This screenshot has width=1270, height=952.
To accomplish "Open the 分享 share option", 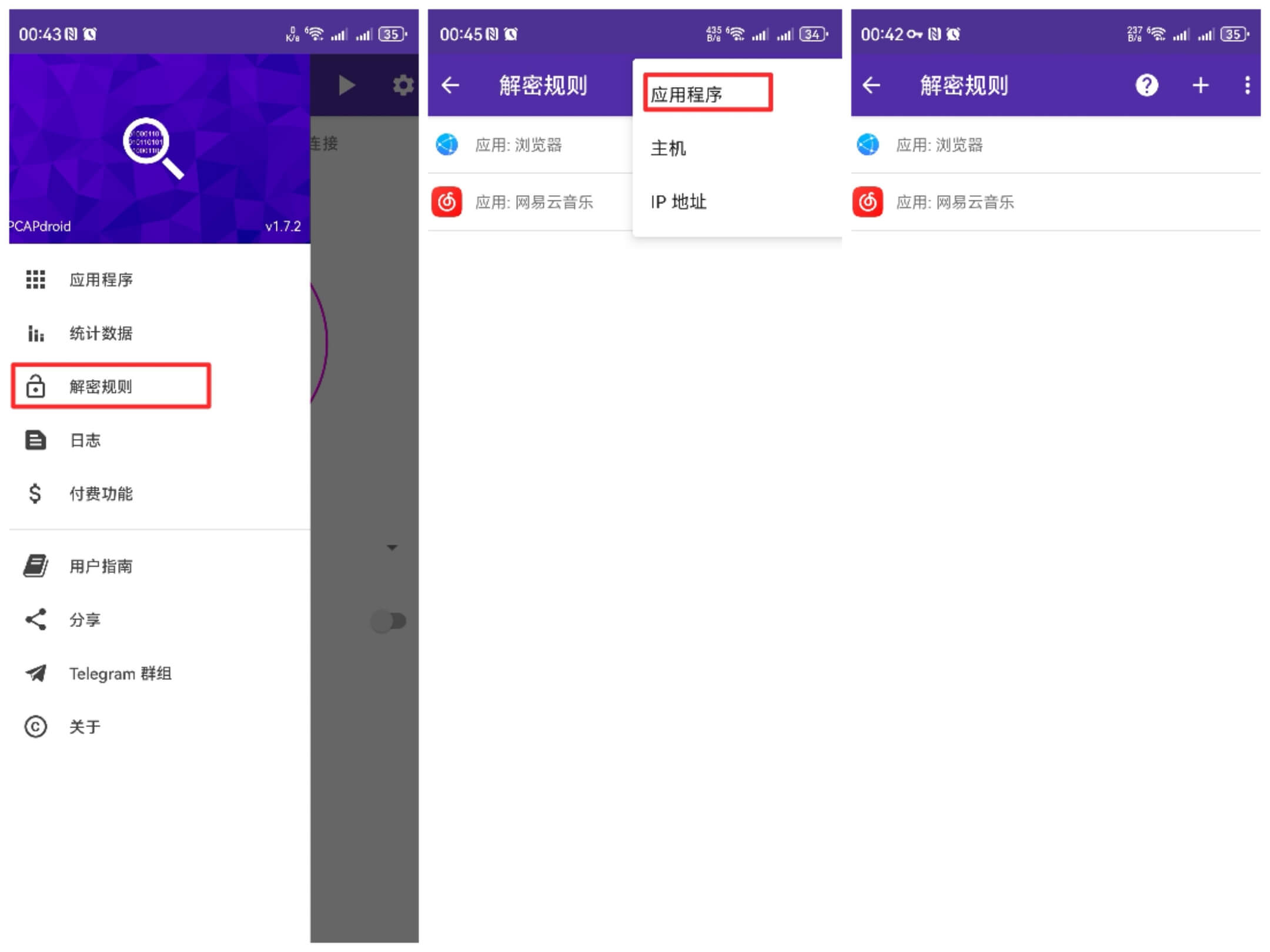I will (85, 619).
